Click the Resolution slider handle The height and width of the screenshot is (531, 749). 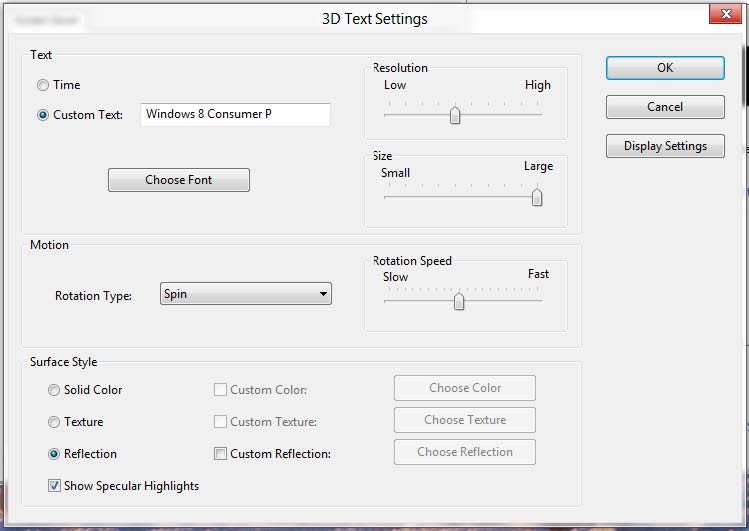(x=455, y=115)
